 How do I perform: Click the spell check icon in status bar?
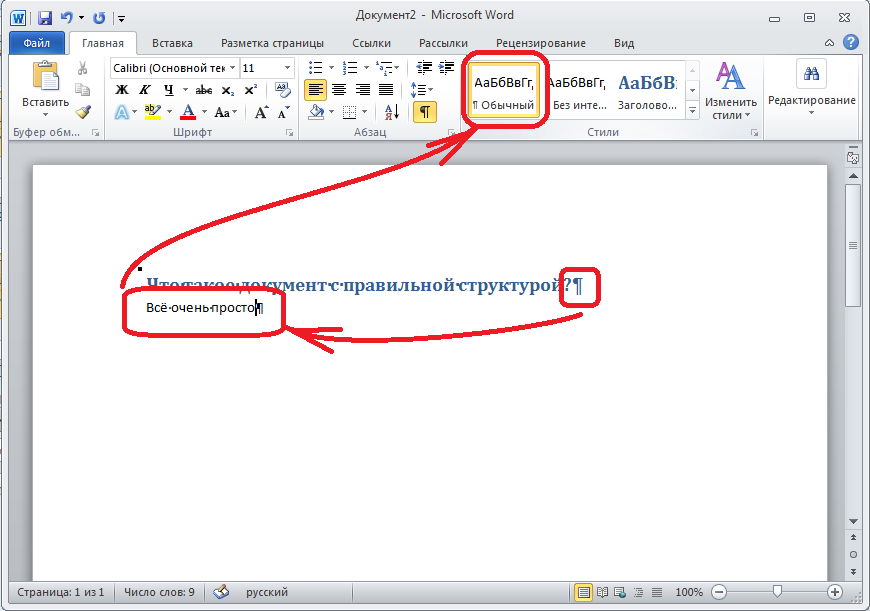221,592
